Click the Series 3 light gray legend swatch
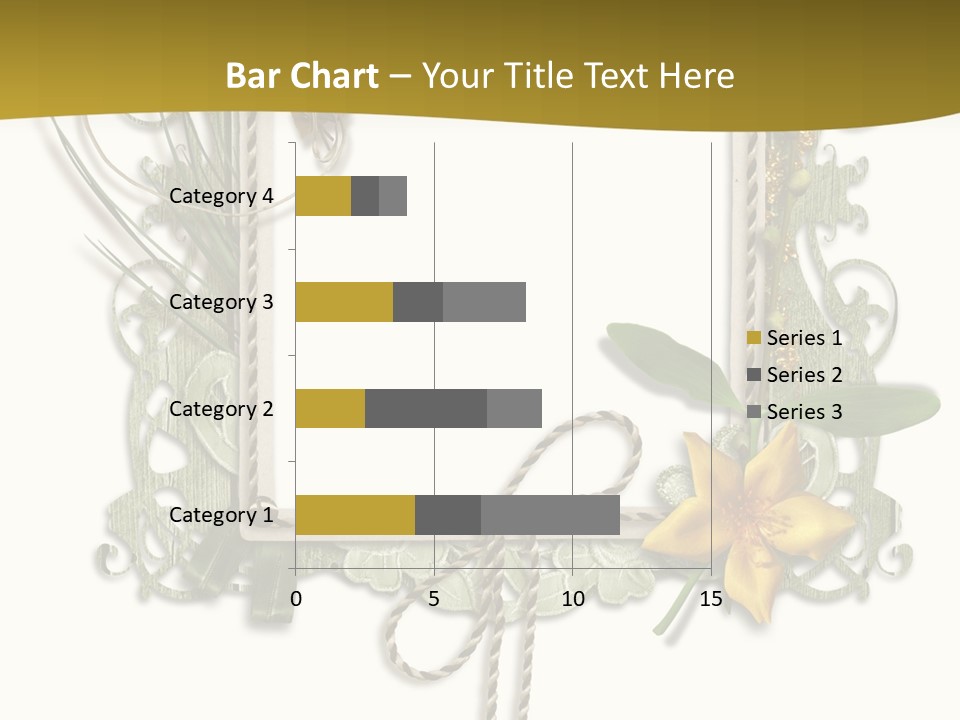 [x=754, y=411]
